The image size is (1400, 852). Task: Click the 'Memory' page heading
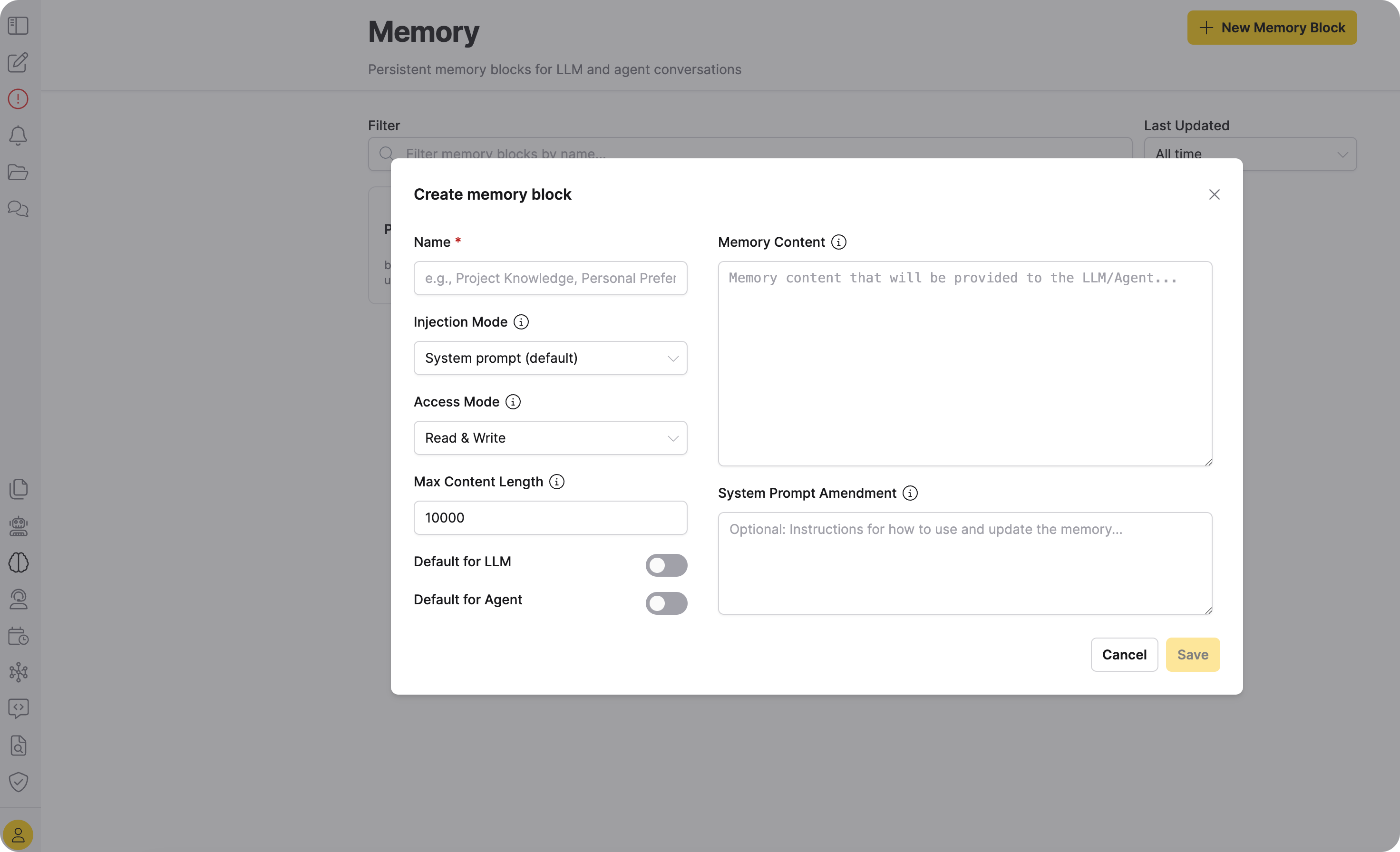423,31
